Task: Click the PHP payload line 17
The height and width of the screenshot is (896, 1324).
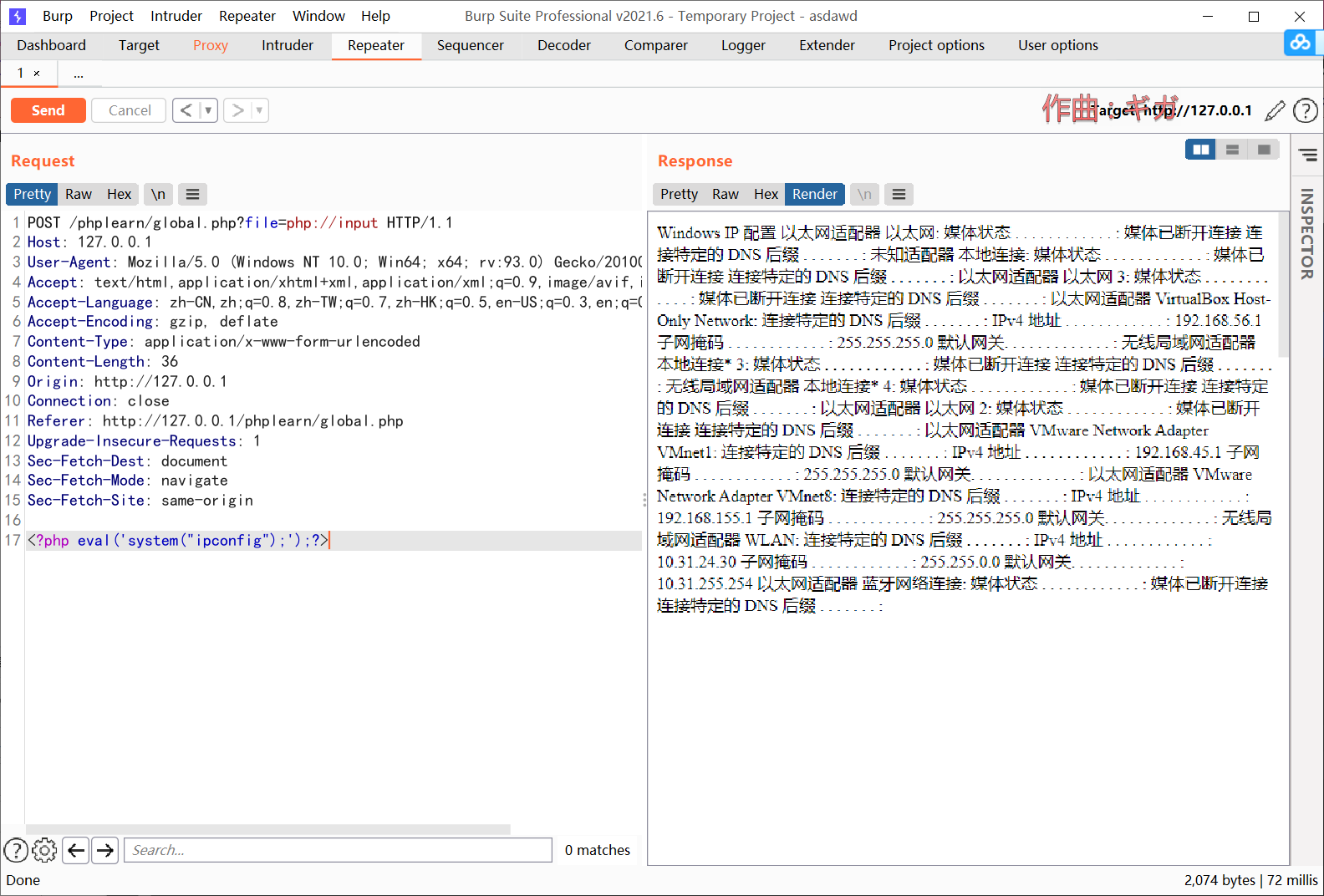Action: pyautogui.click(x=334, y=540)
